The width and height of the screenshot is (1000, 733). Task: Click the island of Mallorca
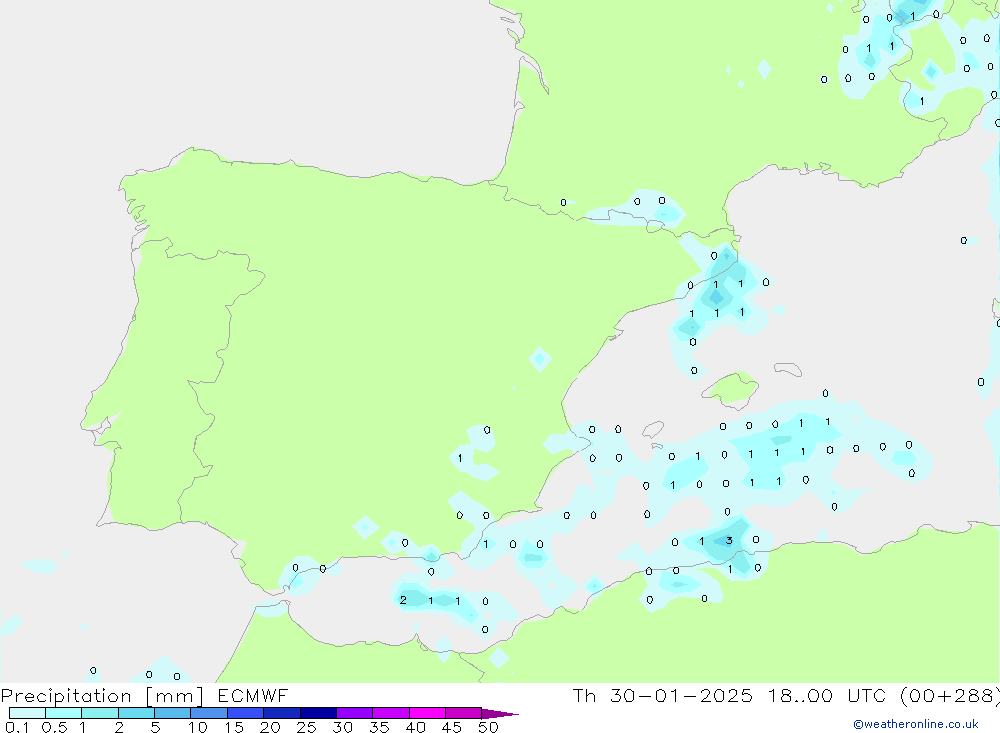coord(730,388)
